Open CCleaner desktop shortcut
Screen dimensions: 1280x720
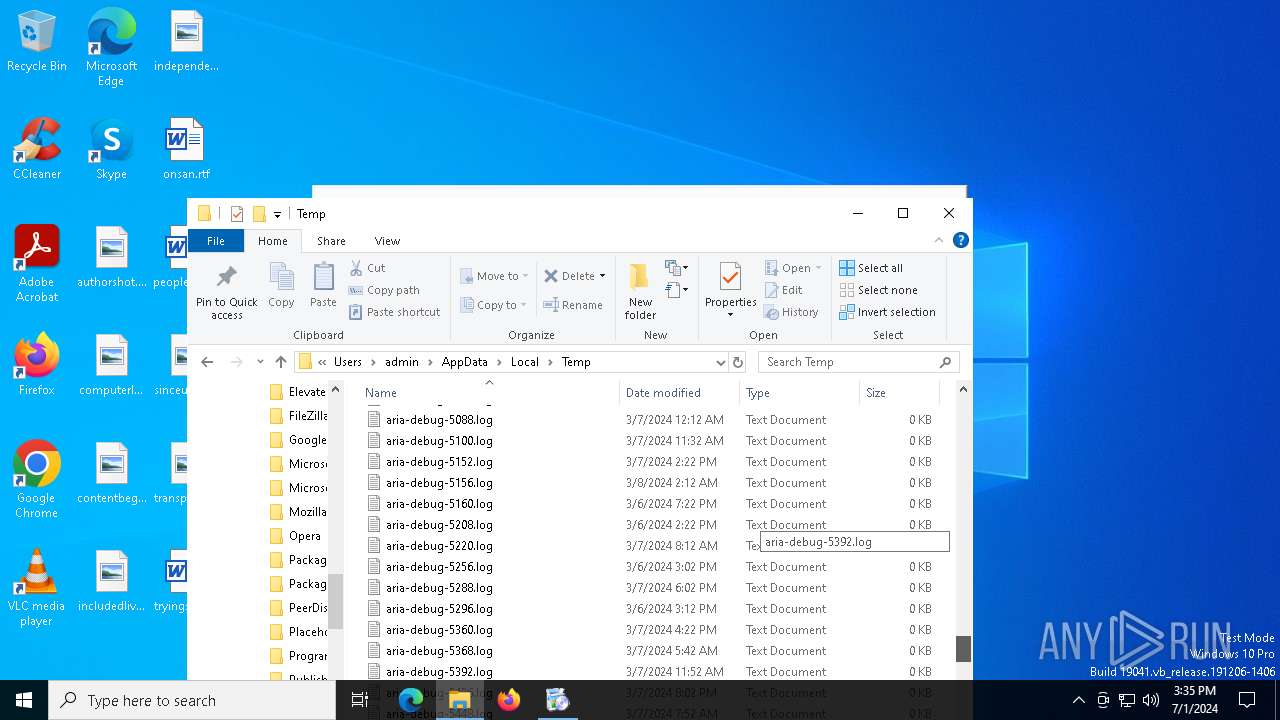click(37, 149)
